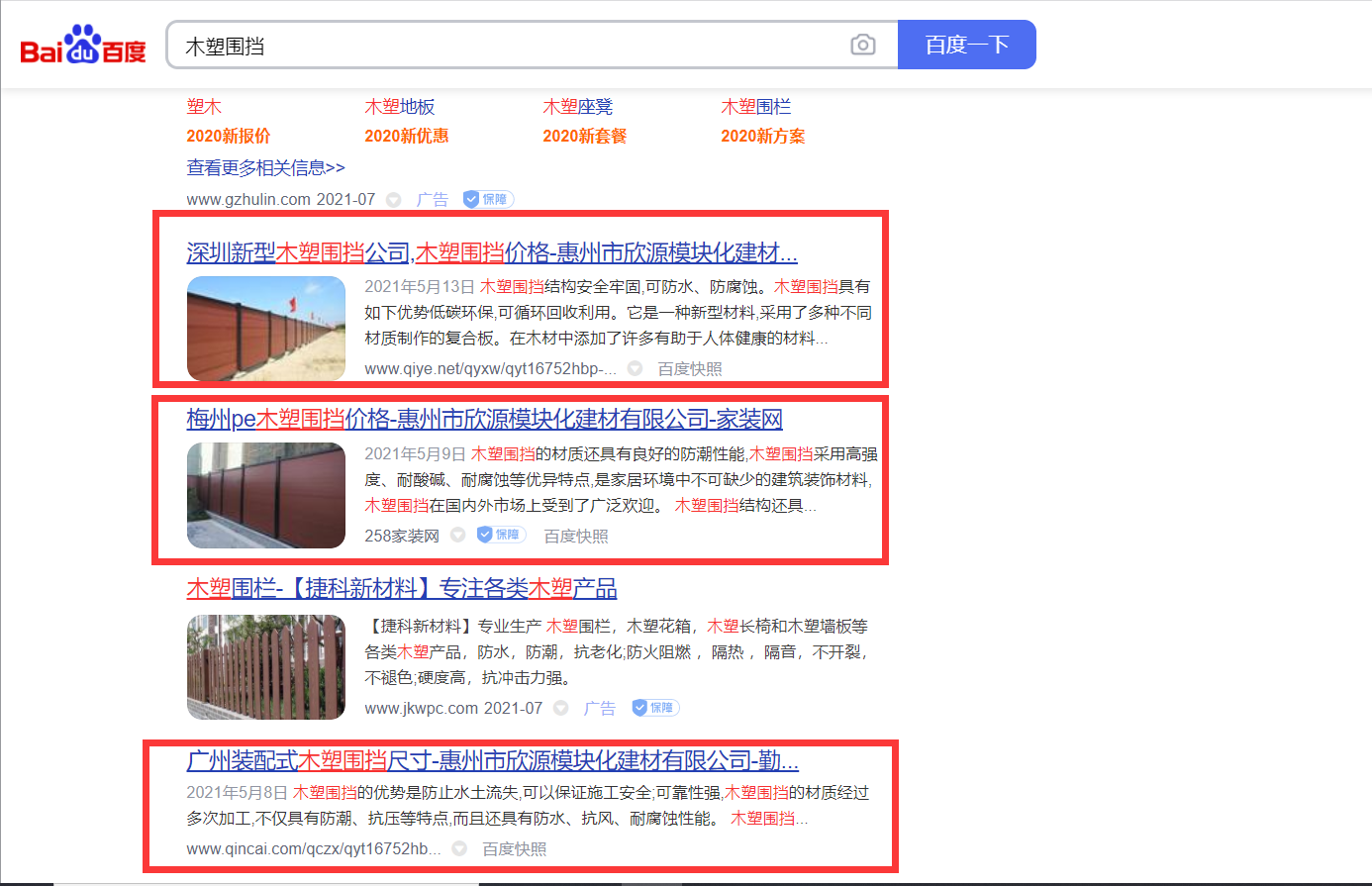Click 保障 badge next to gzhulin.com ad

click(x=488, y=199)
